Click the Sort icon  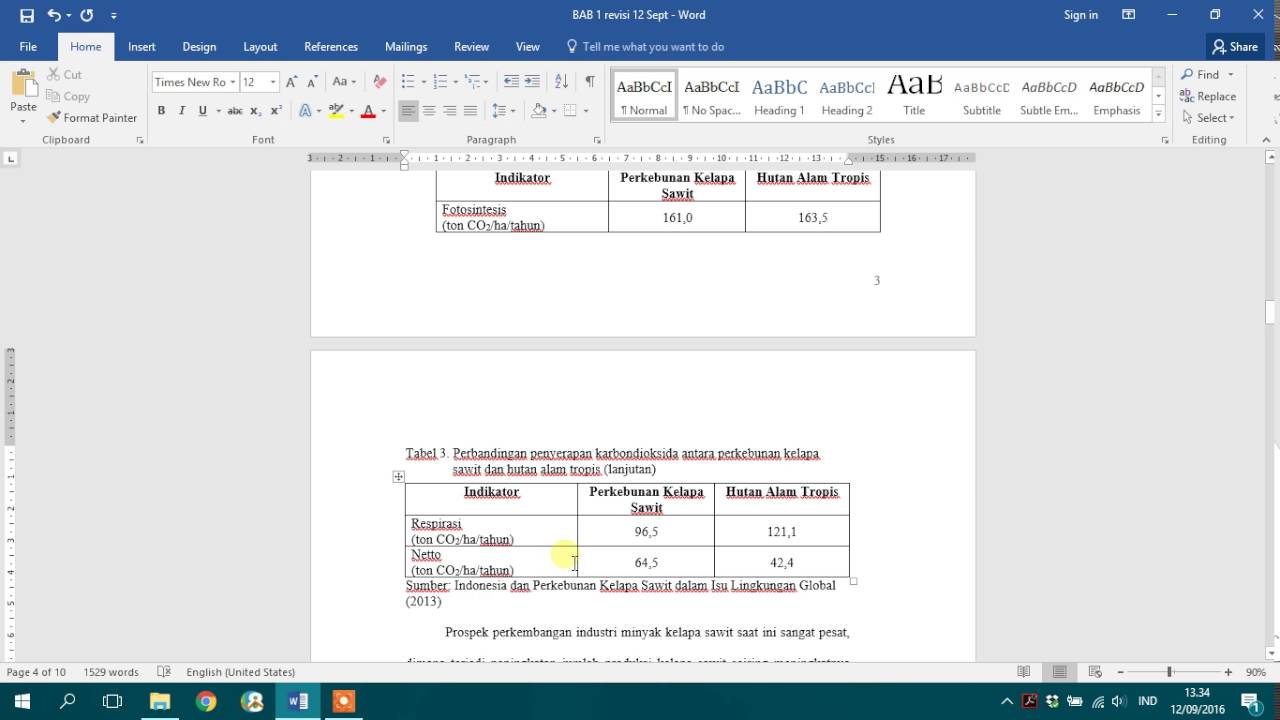[x=561, y=82]
